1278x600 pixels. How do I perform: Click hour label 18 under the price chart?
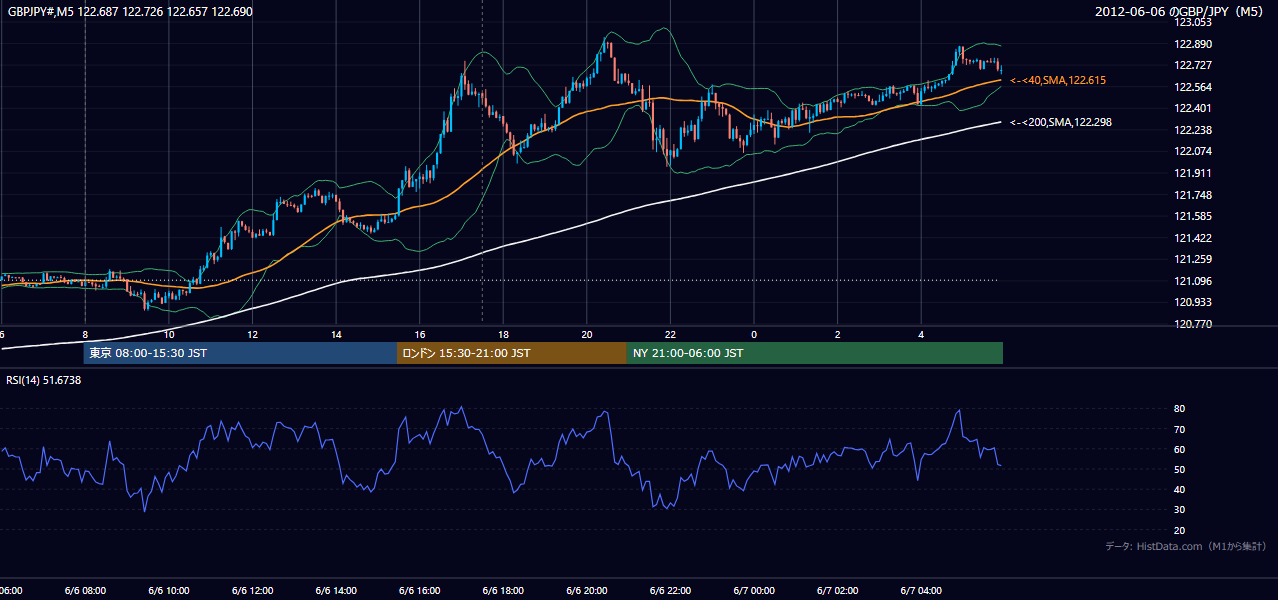pyautogui.click(x=503, y=335)
